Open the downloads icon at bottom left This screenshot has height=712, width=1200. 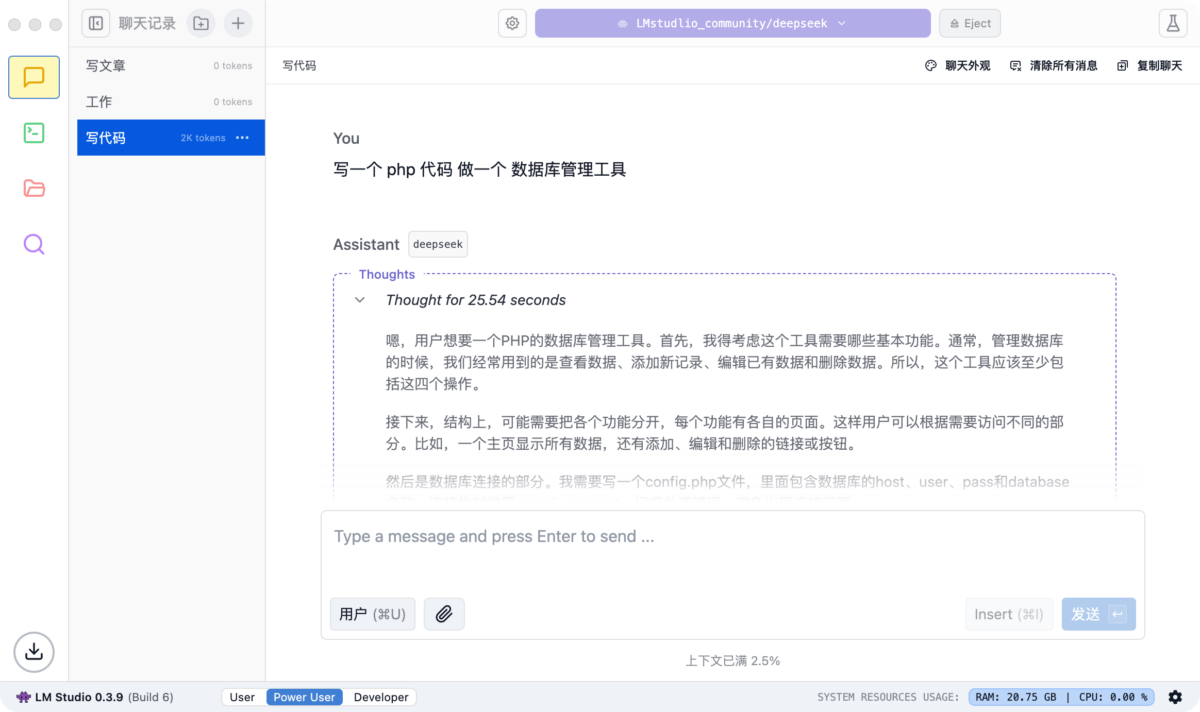click(34, 652)
